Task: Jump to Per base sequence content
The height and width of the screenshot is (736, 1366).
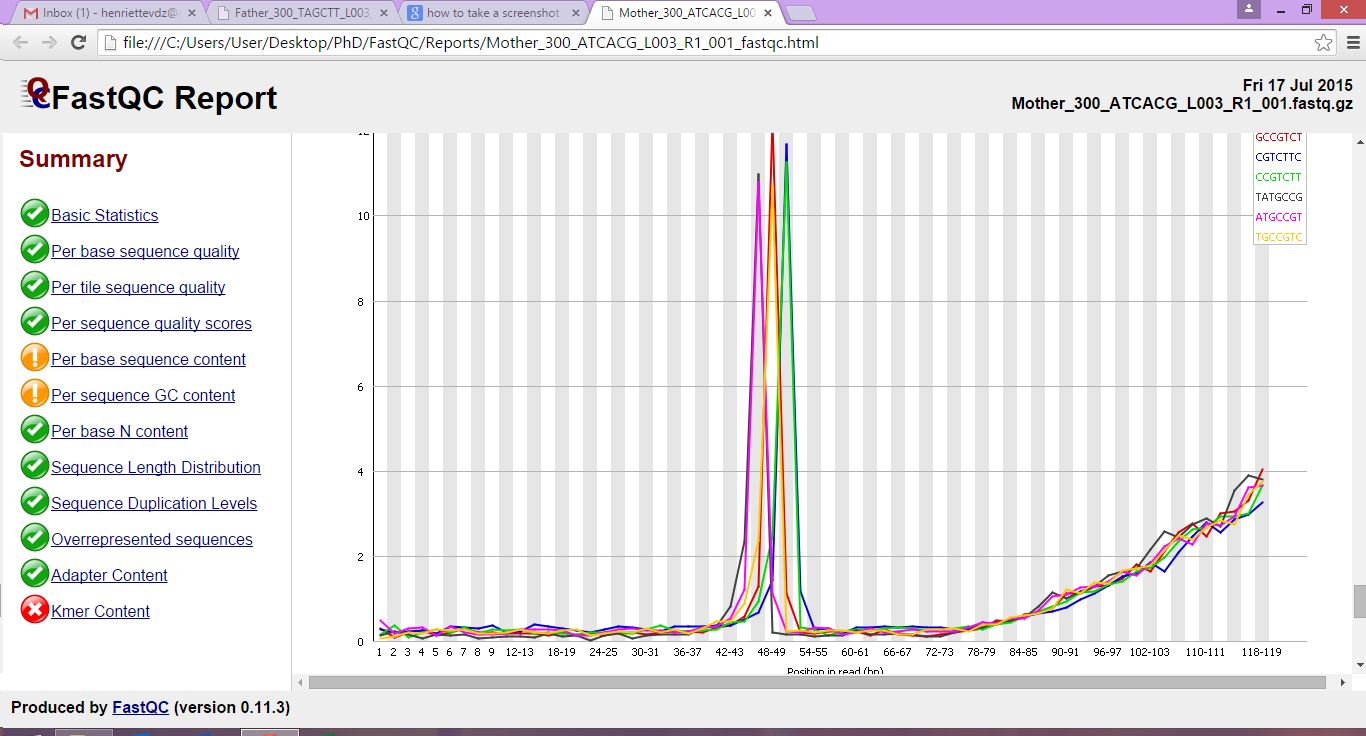Action: coord(148,359)
